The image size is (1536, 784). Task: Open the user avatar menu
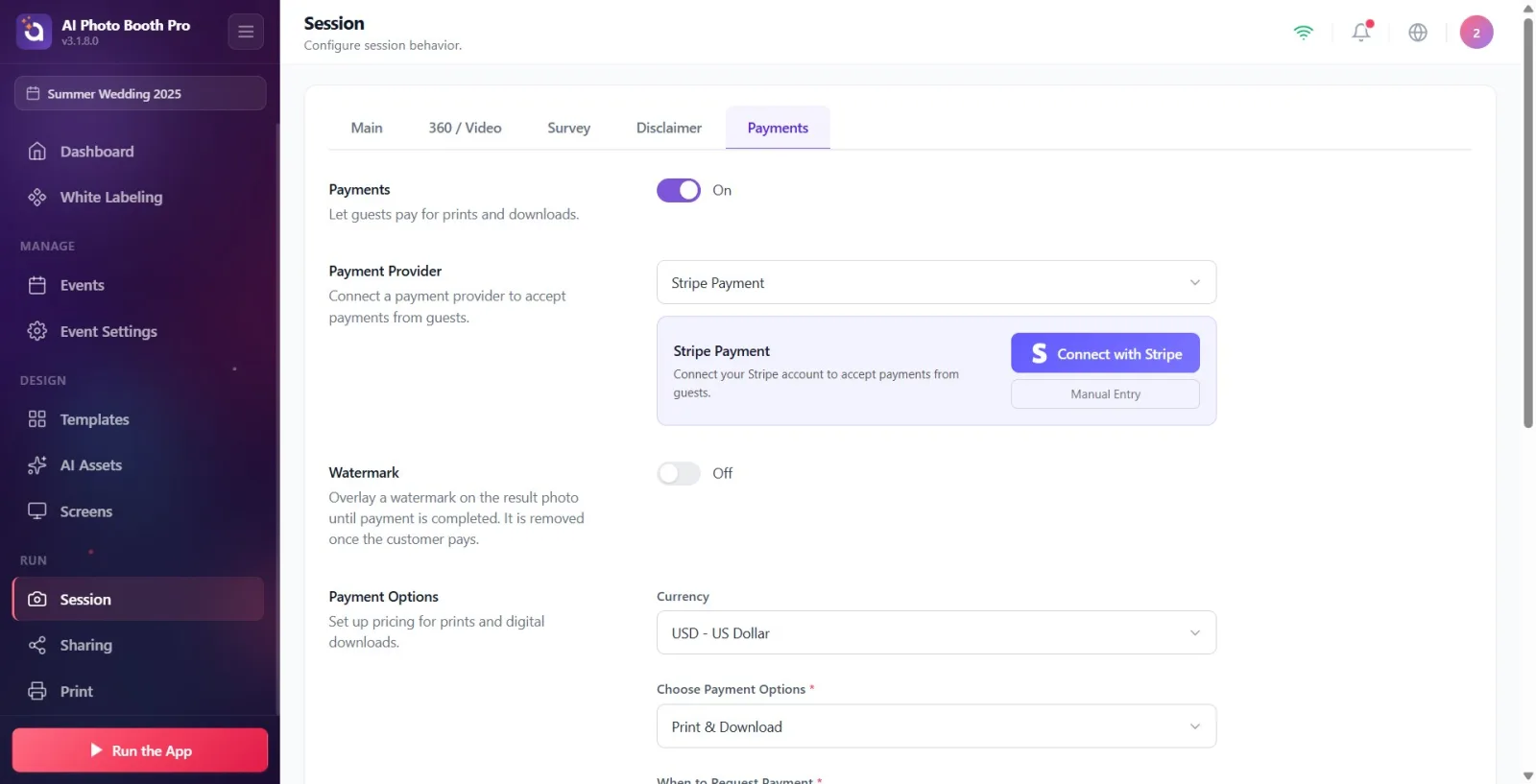tap(1476, 32)
